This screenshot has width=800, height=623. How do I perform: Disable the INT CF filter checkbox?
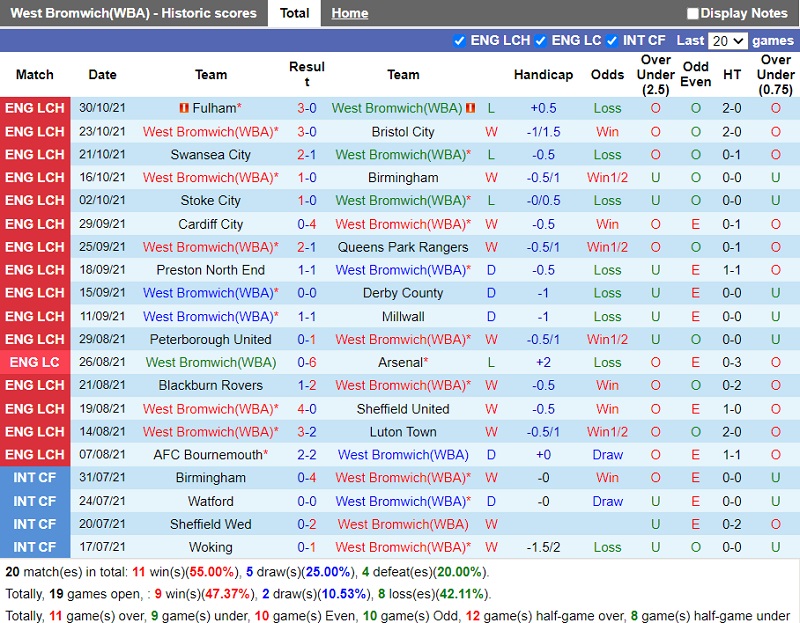pyautogui.click(x=612, y=41)
